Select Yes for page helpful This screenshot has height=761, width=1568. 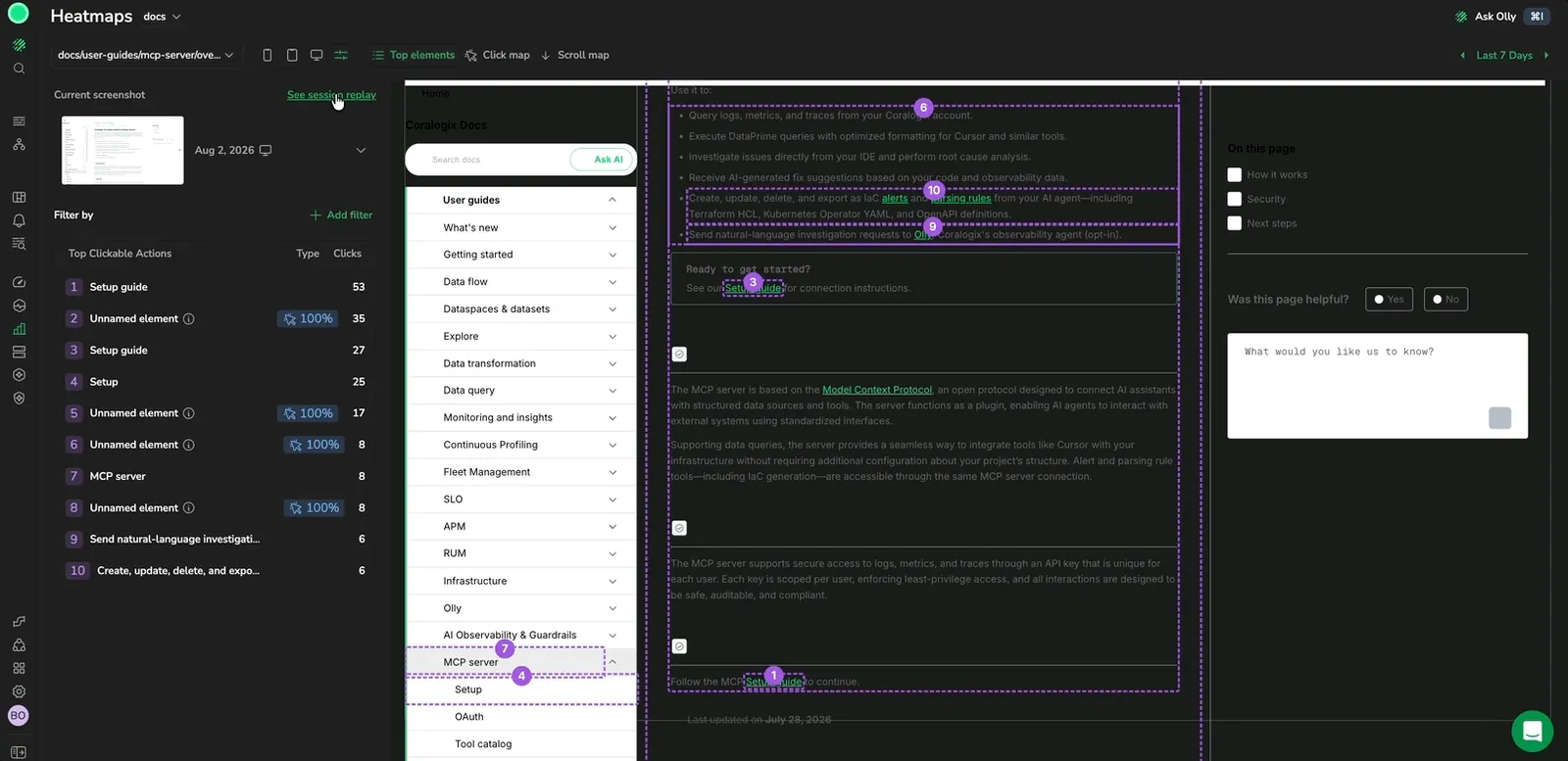[x=1389, y=300]
